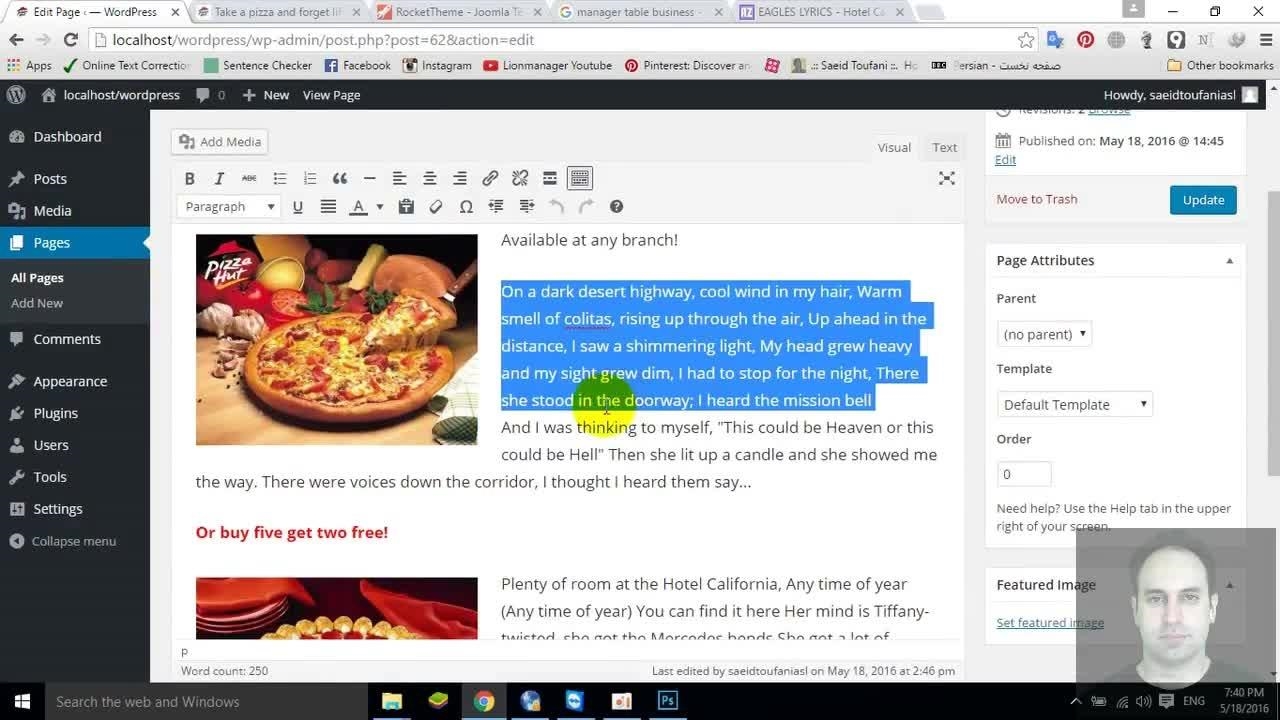Open the keyboard shortcuts help icon

616,206
